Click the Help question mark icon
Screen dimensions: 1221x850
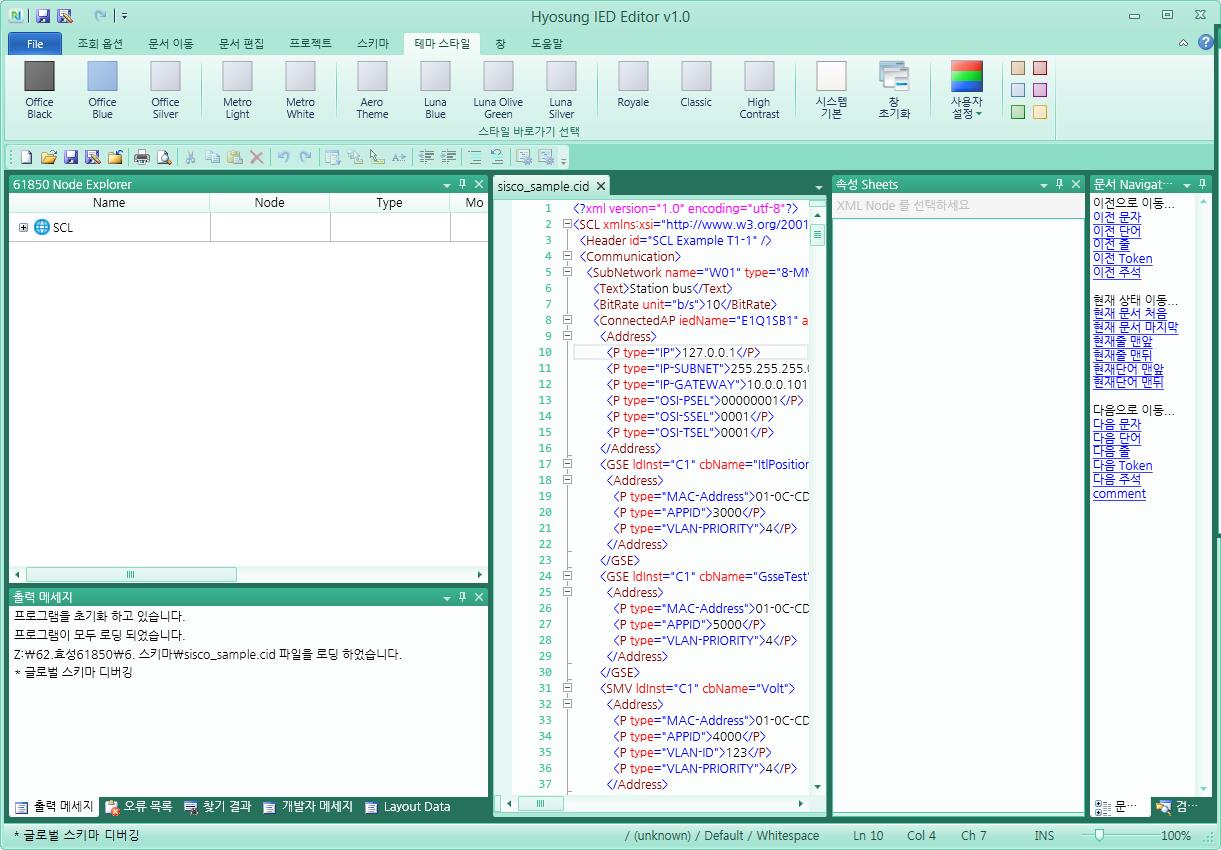1205,43
